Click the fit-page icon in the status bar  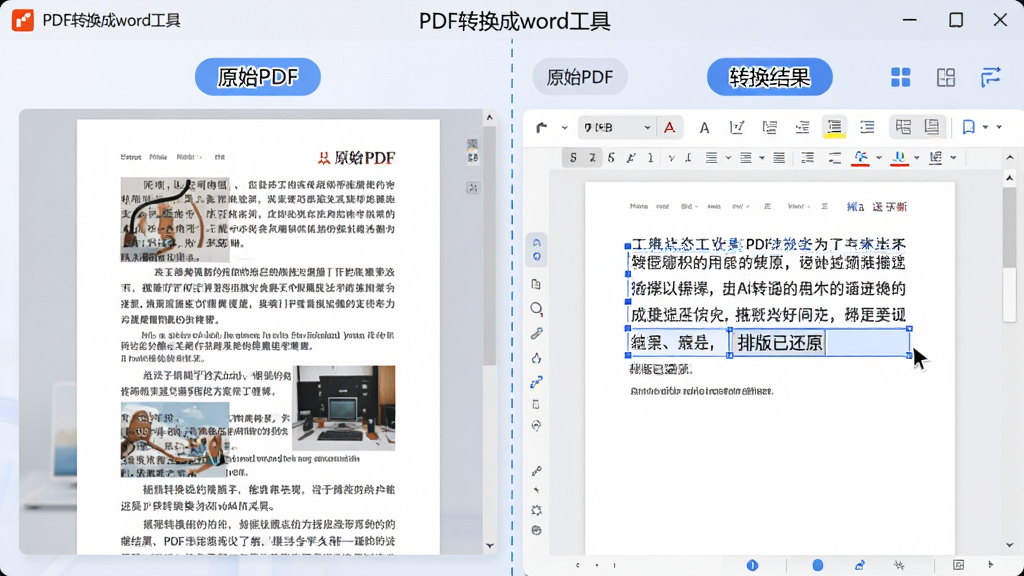click(x=958, y=565)
